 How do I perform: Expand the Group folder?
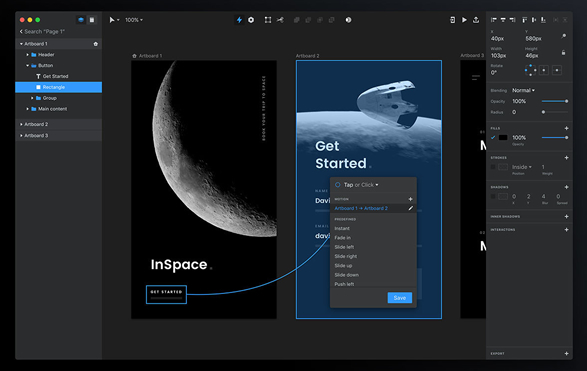point(32,98)
